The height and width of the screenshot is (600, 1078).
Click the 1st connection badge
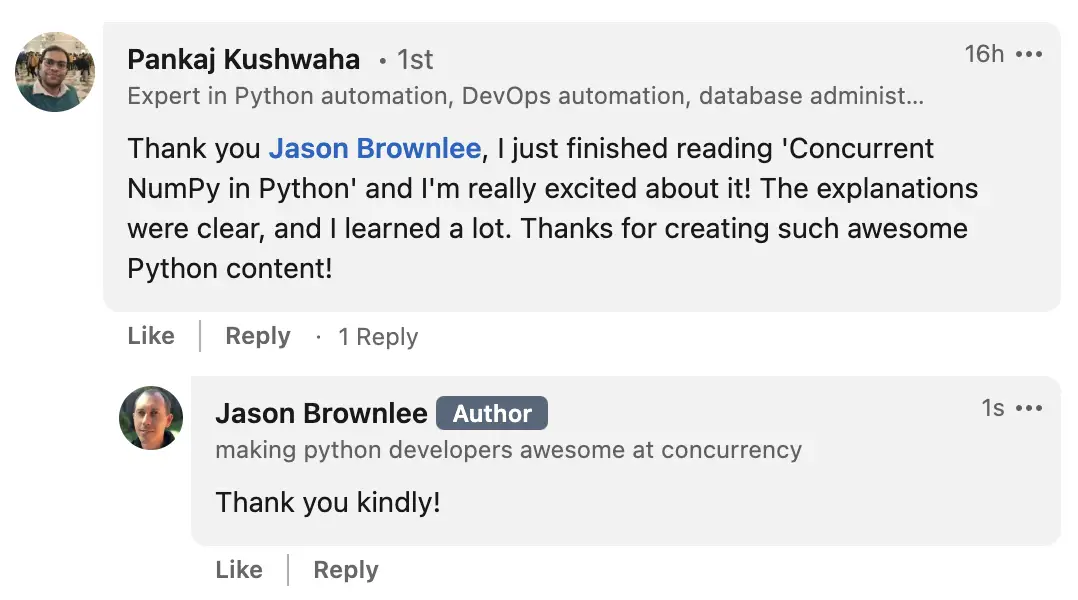[415, 60]
